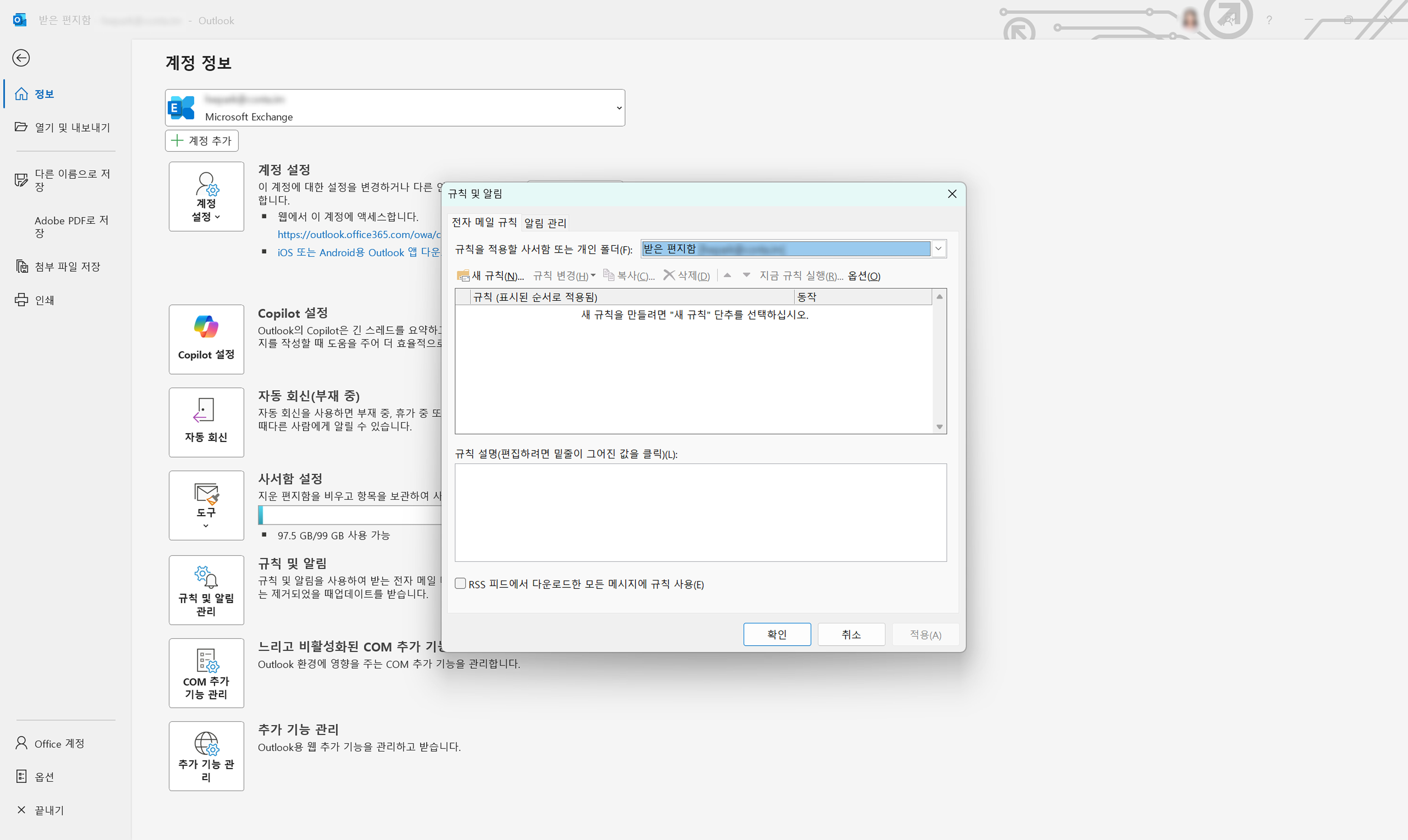Open the outlook.office365.com web access link
The image size is (1408, 840).
(359, 234)
